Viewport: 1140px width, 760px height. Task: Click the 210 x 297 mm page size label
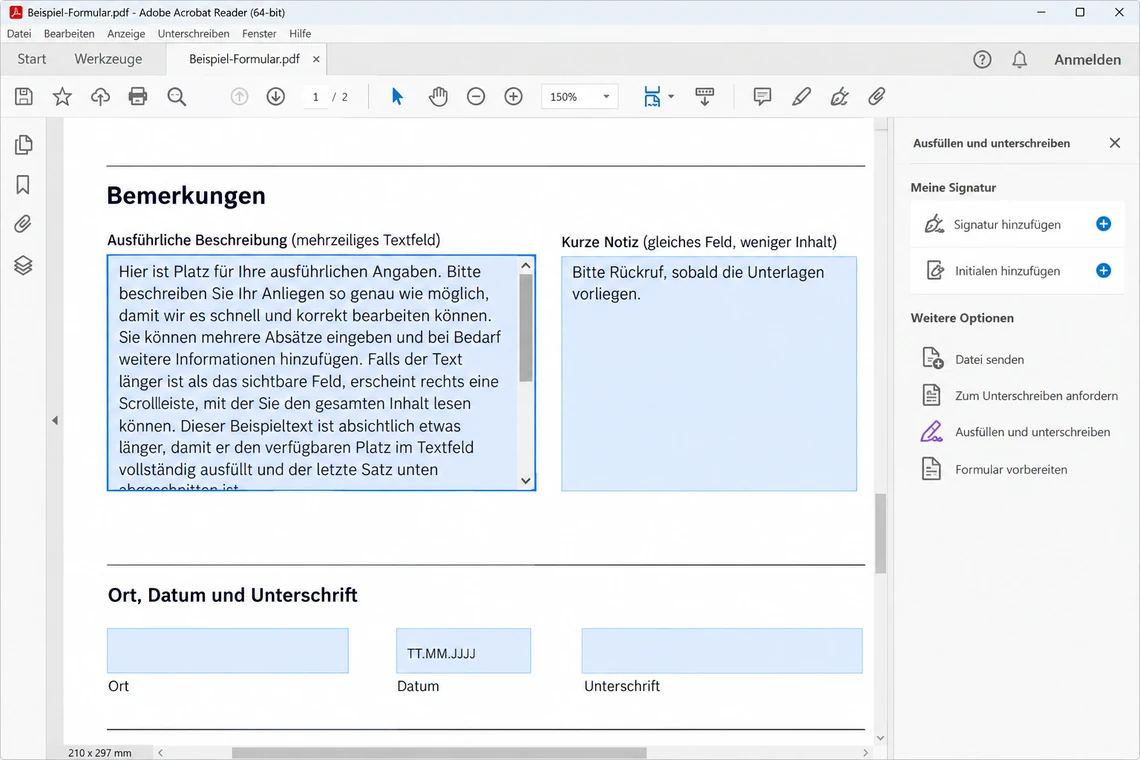100,753
